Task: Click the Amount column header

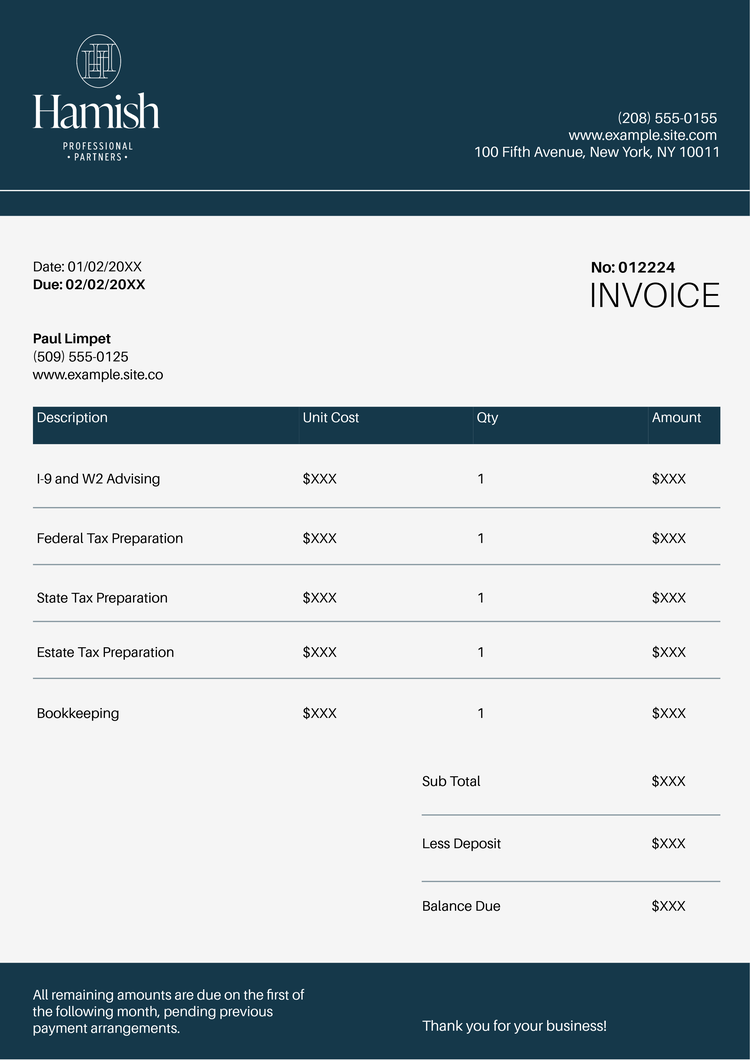Action: tap(676, 418)
